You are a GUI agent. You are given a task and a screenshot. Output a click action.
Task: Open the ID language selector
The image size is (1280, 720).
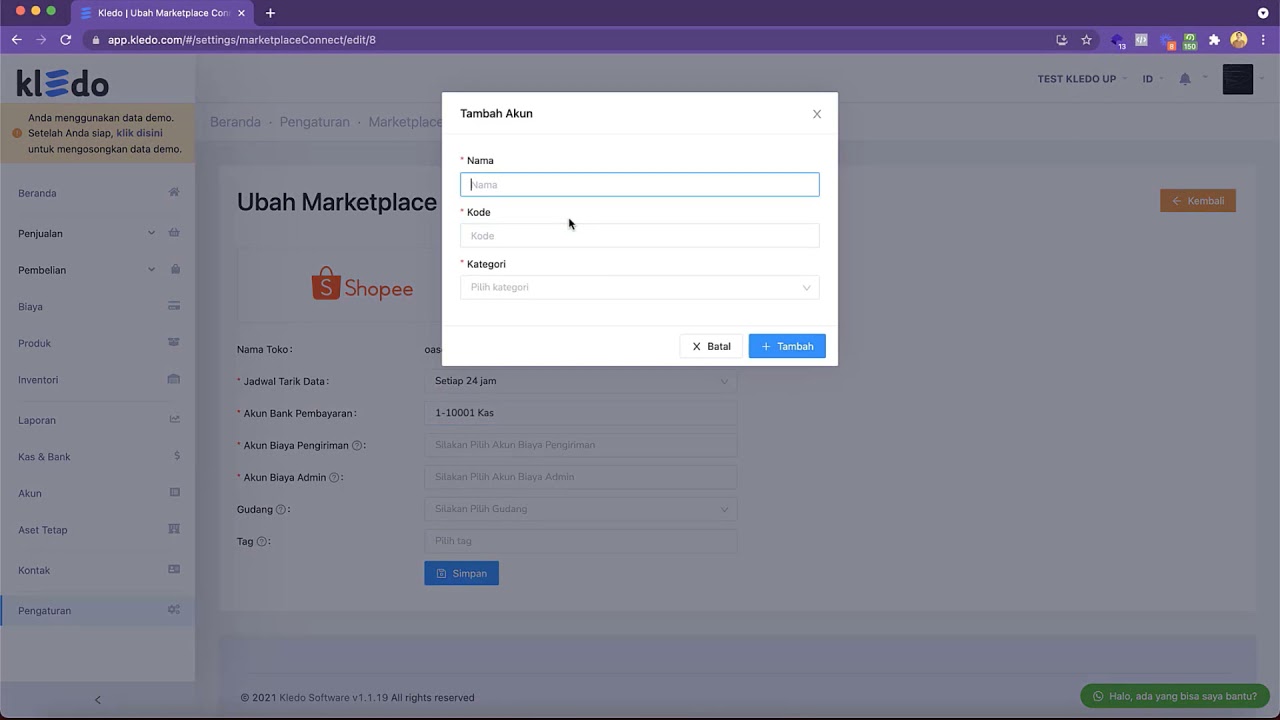pyautogui.click(x=1153, y=79)
